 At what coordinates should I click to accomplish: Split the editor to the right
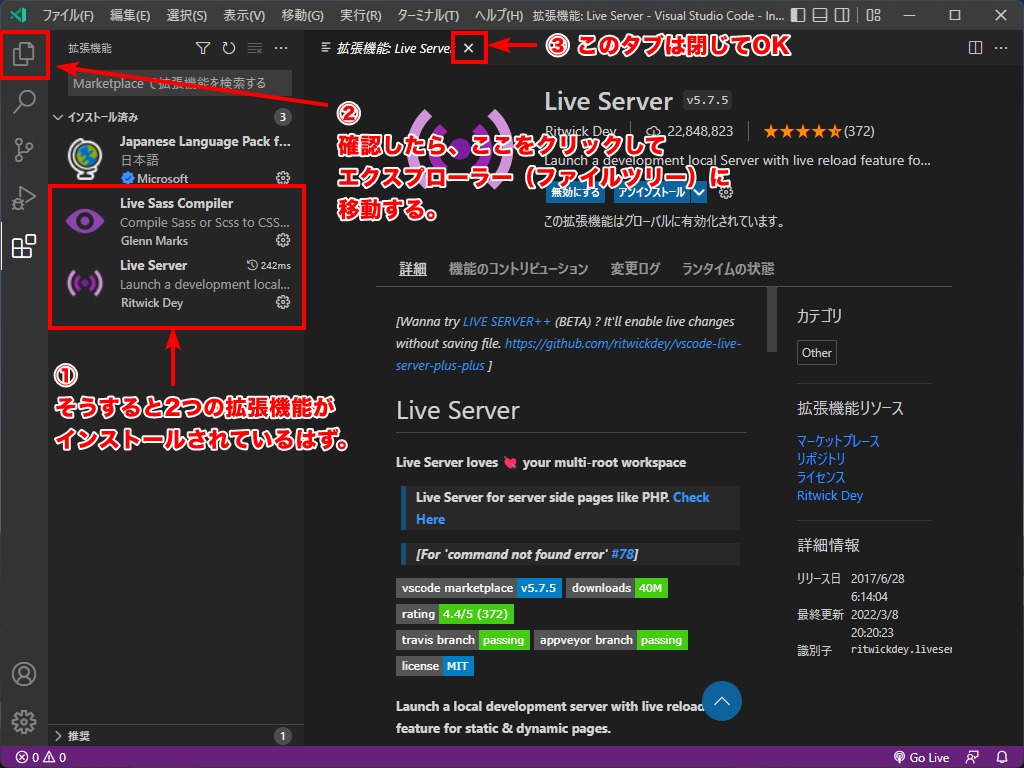pos(975,48)
